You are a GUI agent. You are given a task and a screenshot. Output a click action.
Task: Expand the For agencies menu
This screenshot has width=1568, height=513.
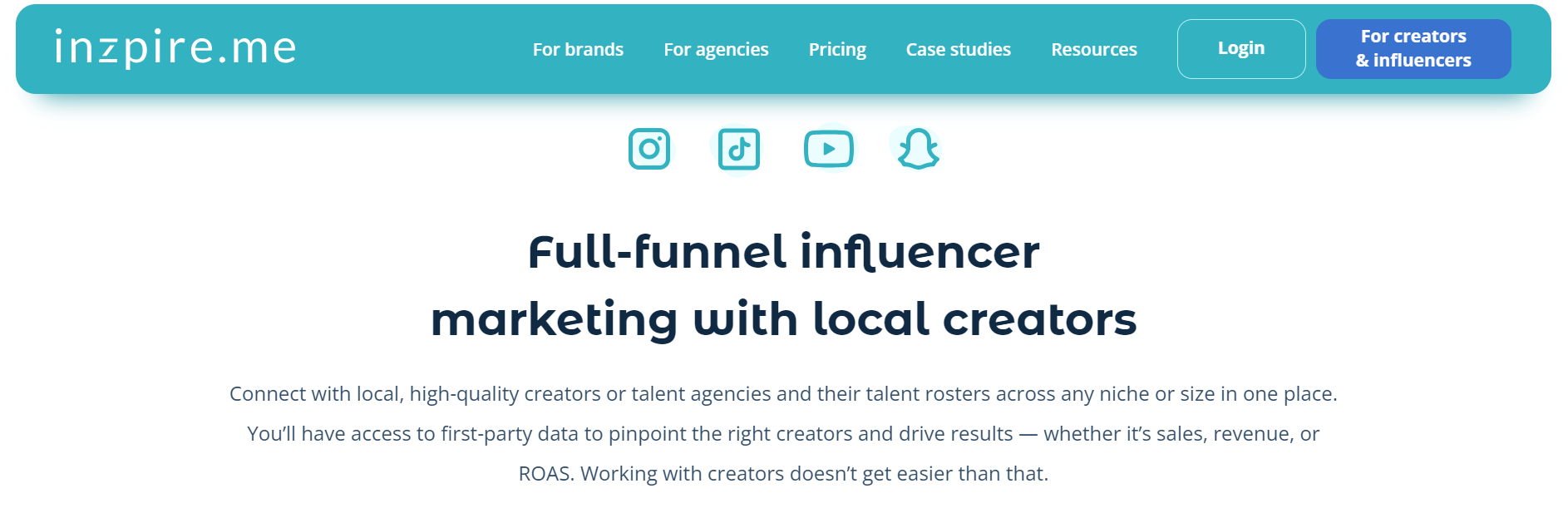pos(716,49)
